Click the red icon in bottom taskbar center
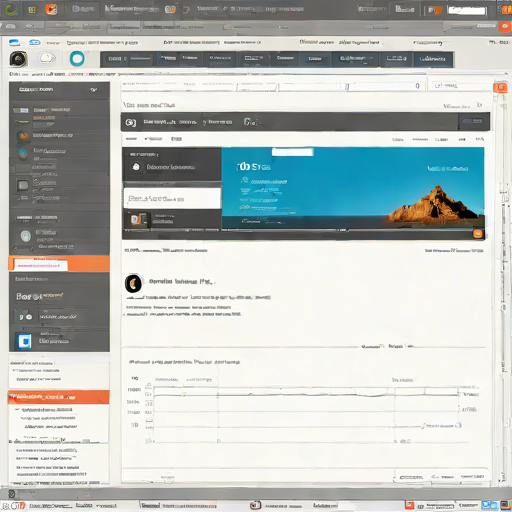 [255, 505]
